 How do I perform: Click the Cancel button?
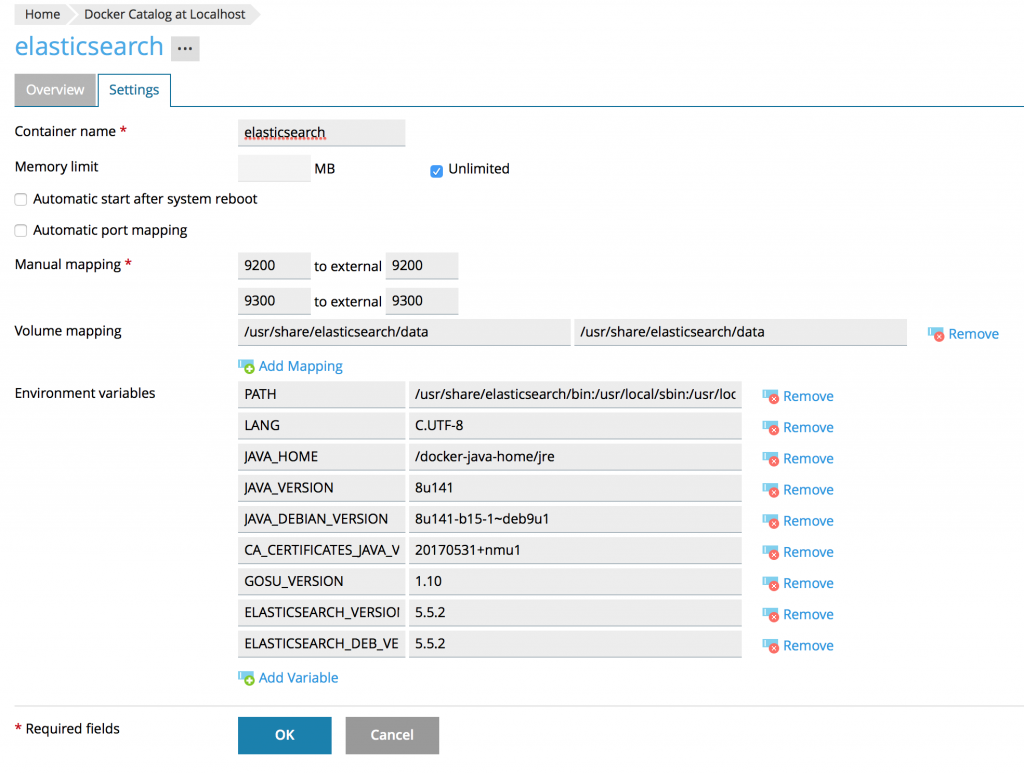[392, 735]
